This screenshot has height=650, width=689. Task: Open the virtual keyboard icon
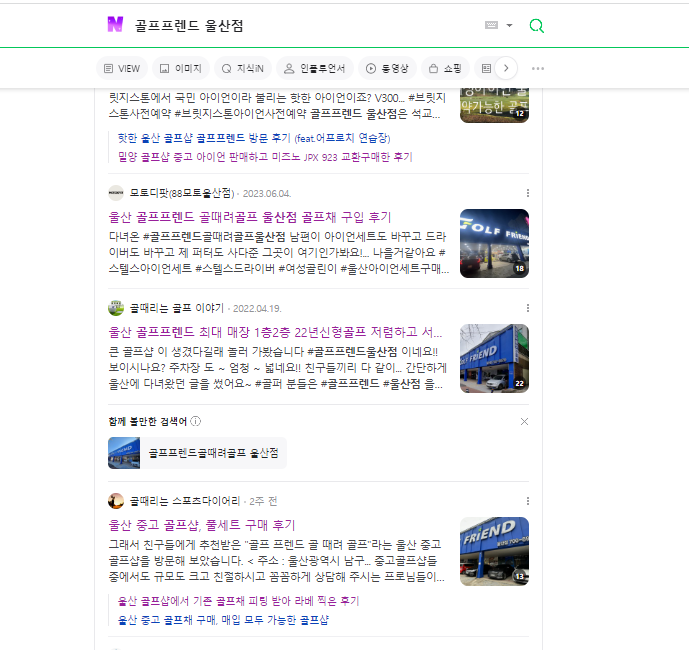point(491,25)
